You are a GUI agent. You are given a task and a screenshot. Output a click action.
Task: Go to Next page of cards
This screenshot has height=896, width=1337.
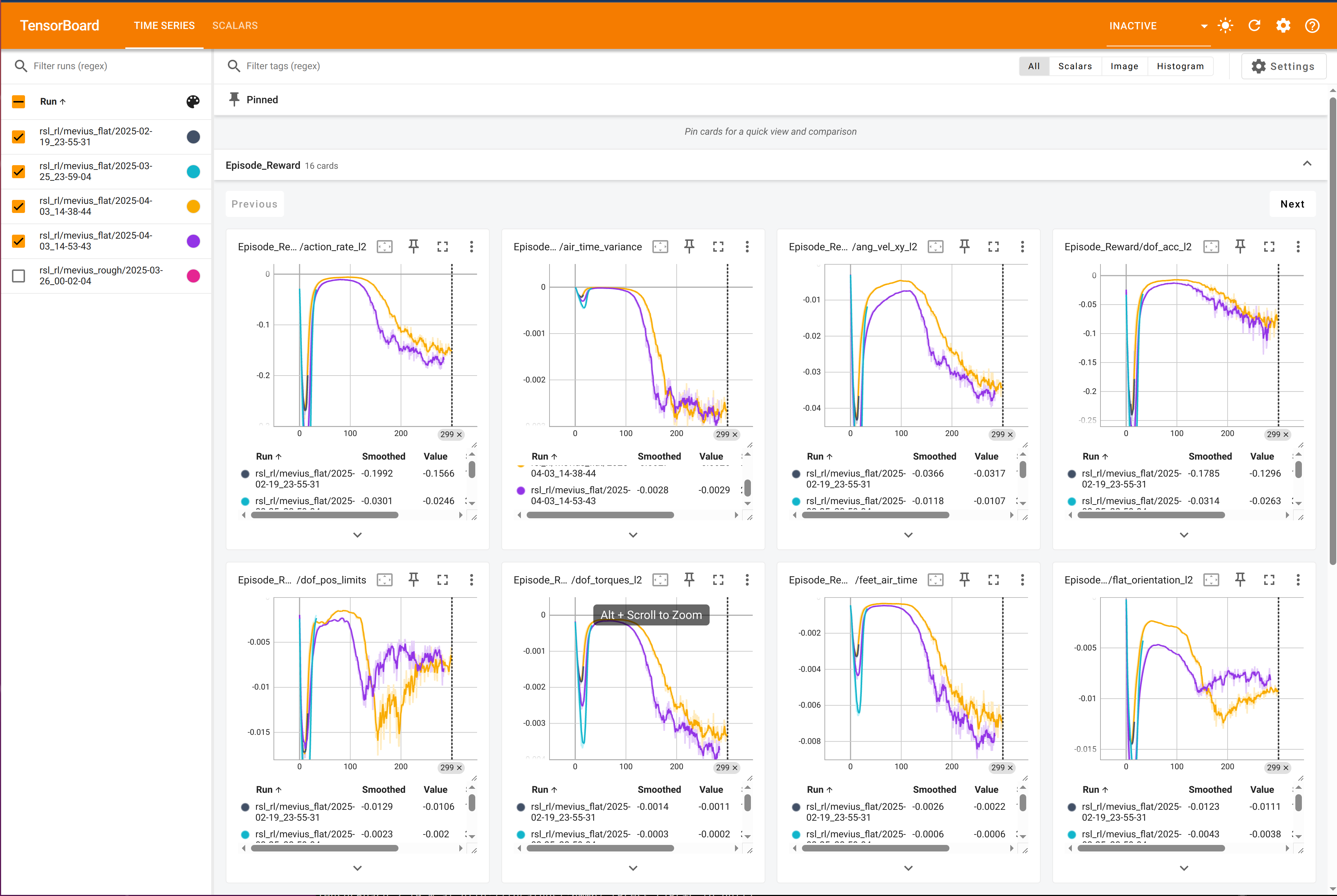point(1292,204)
